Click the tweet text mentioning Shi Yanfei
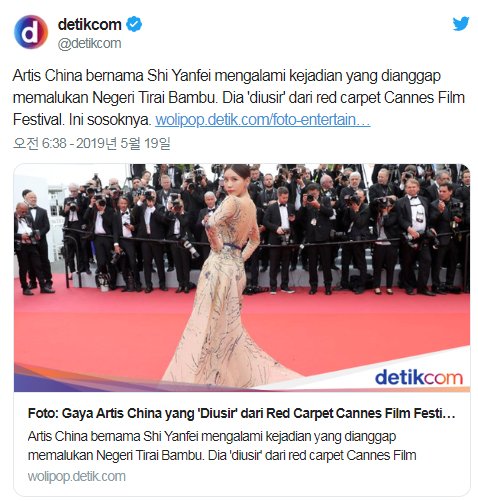The image size is (478, 501). point(238,98)
